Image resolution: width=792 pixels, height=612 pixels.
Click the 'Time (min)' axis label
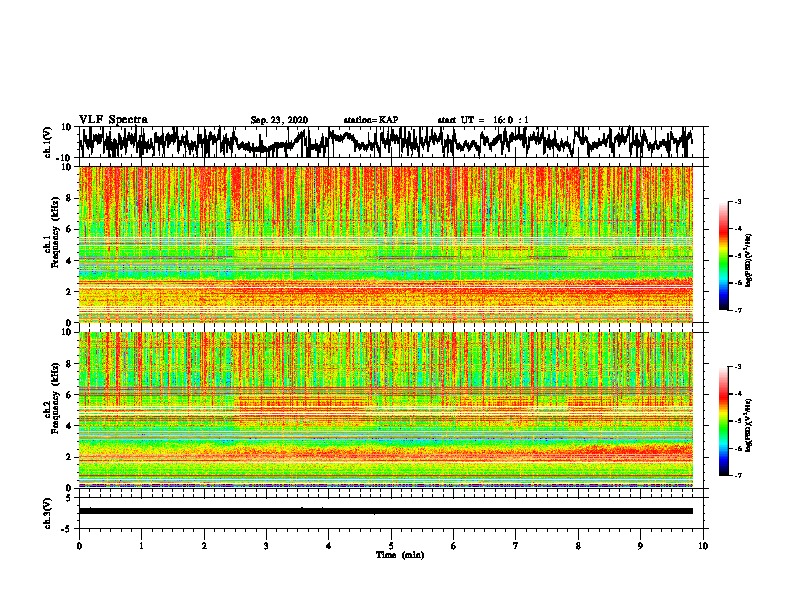[400, 555]
